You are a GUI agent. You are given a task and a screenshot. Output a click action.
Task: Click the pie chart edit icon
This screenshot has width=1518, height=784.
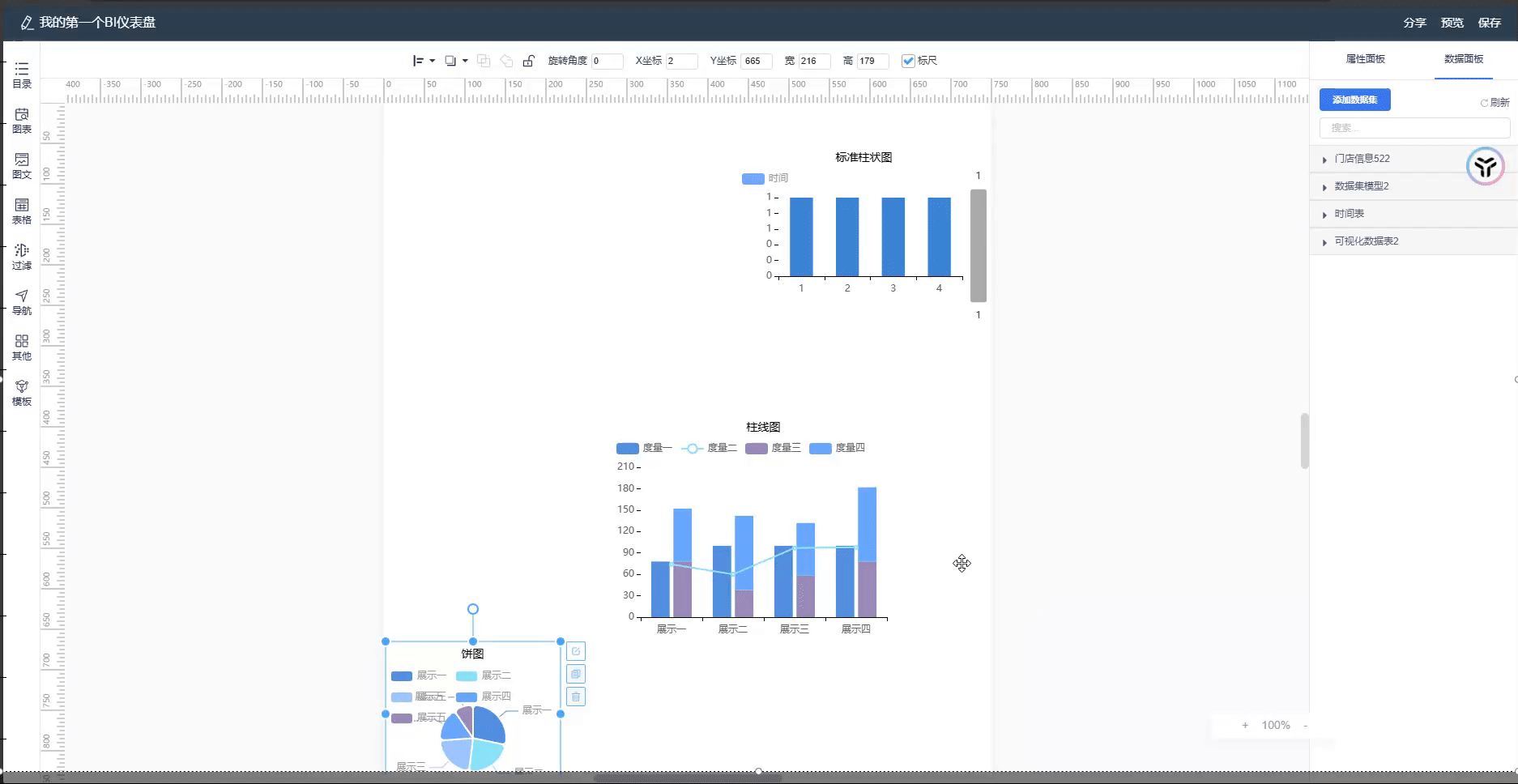[x=576, y=651]
